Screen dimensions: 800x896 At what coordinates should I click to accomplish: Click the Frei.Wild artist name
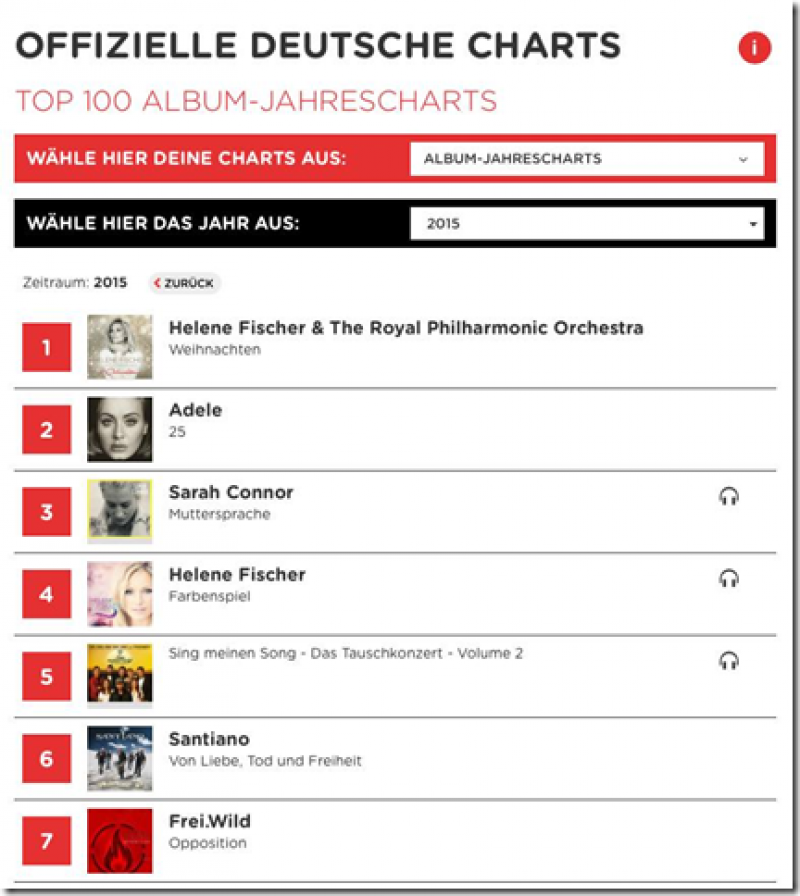(210, 821)
